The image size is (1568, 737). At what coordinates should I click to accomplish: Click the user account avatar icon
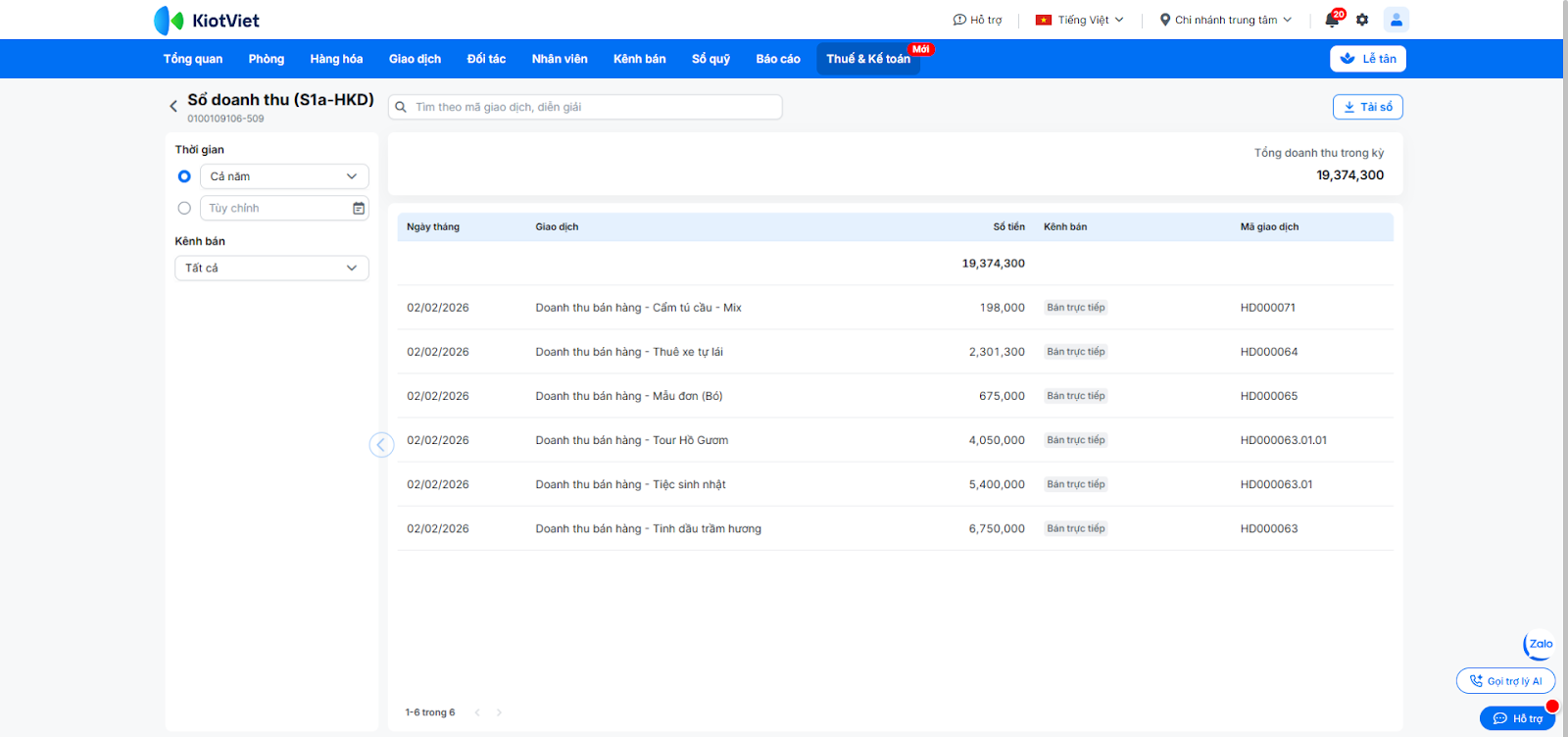tap(1396, 20)
